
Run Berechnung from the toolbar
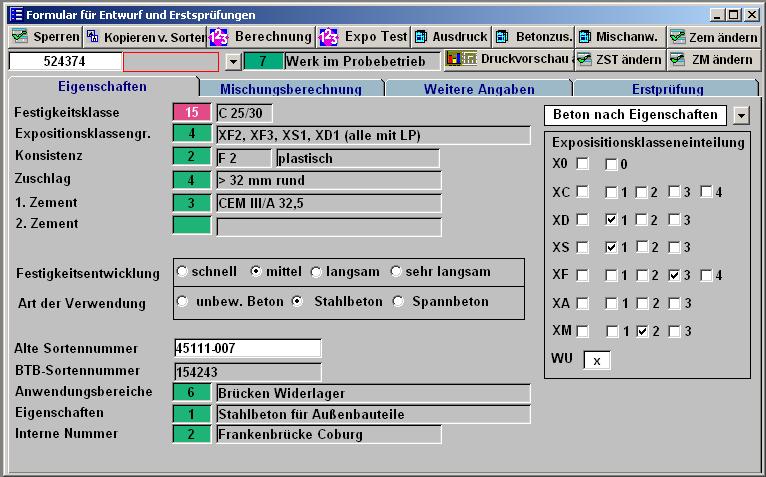(219, 37)
